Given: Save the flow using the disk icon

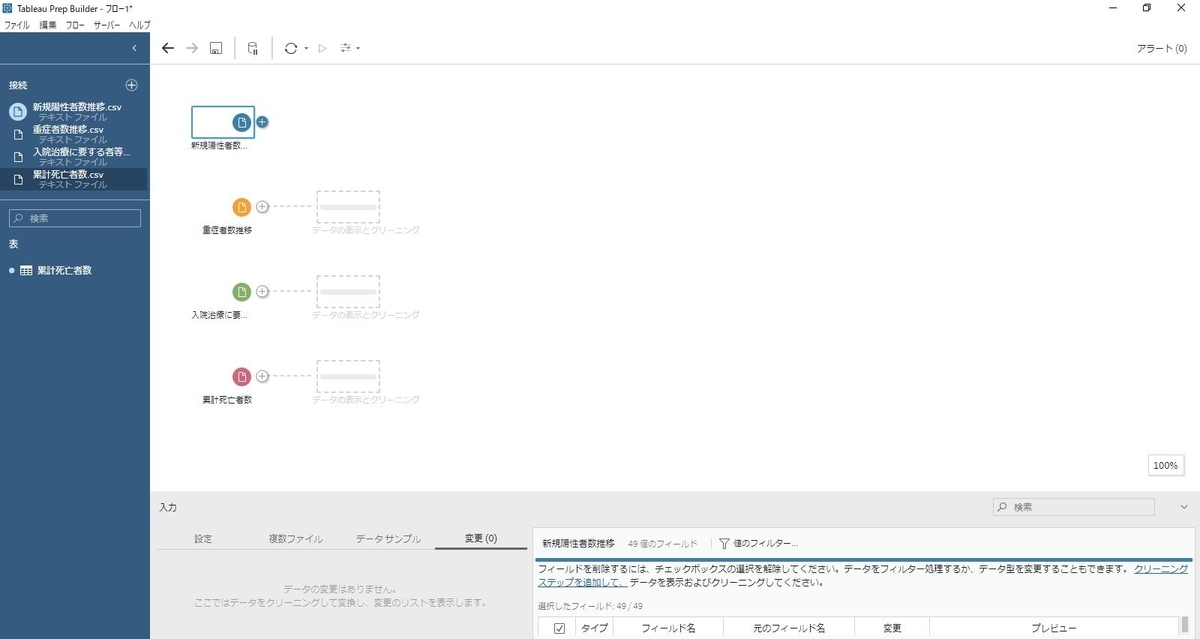Looking at the screenshot, I should coord(216,48).
